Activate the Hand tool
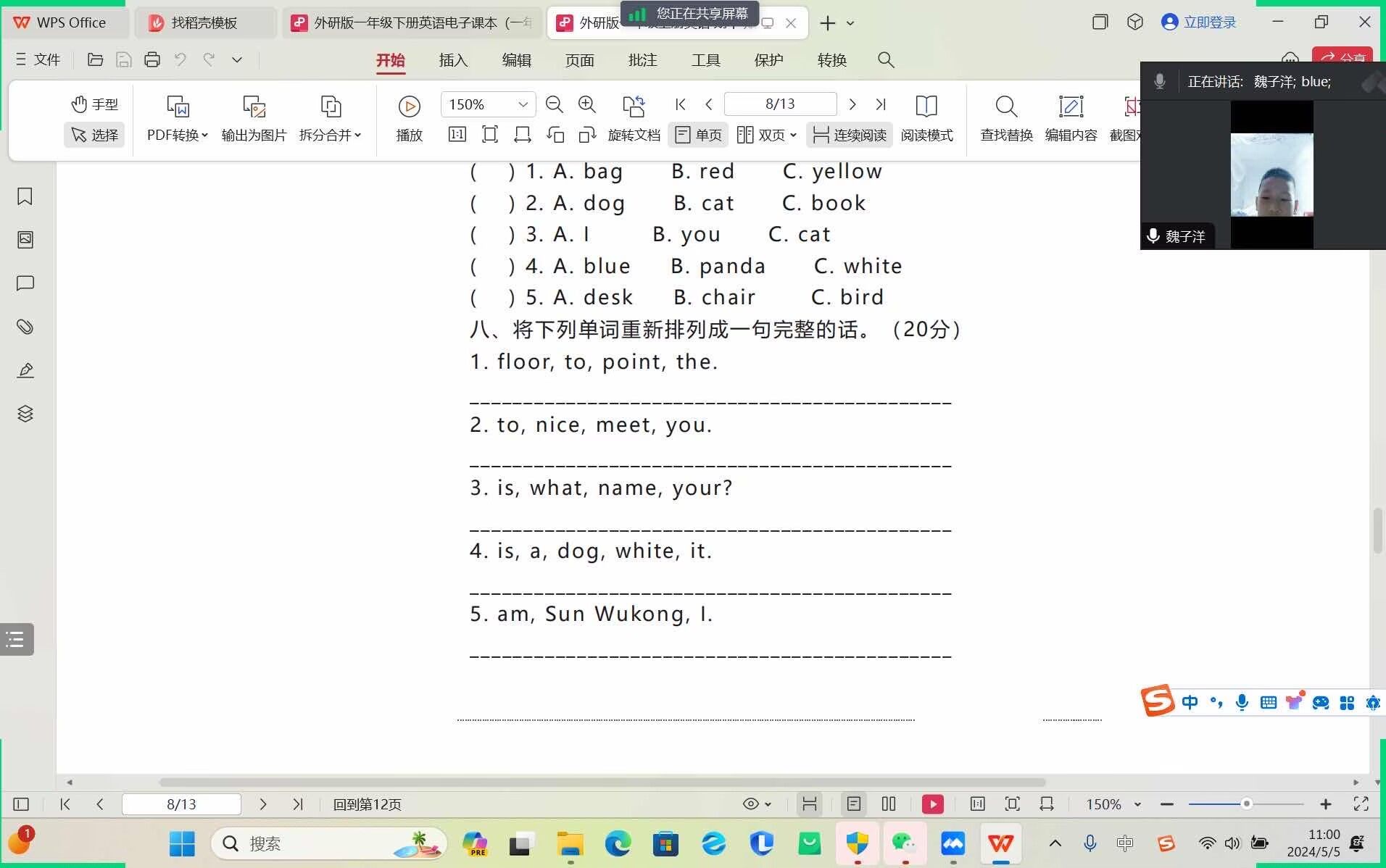Screen dimensions: 1386x868 click(x=95, y=104)
